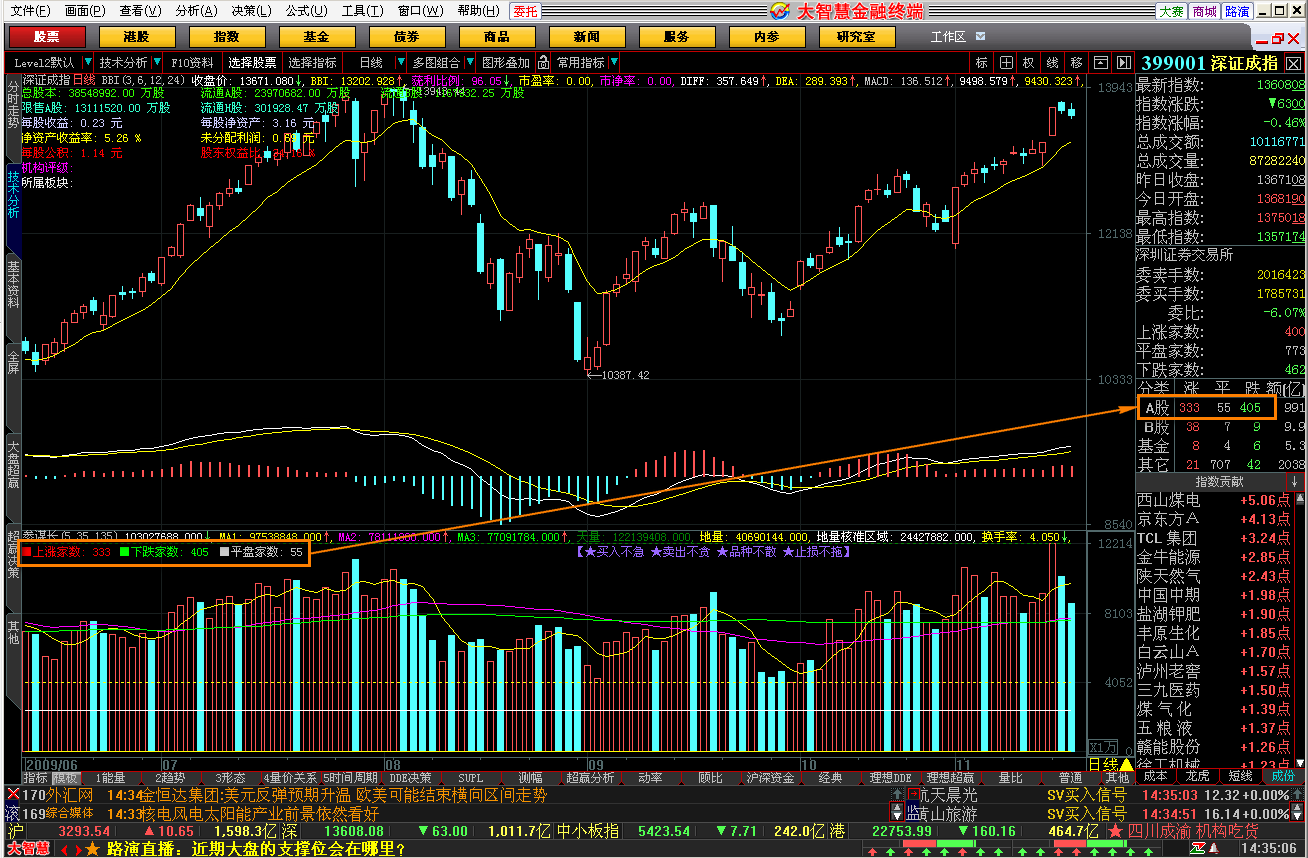Select the 基金 category button
The height and width of the screenshot is (858, 1308).
tap(316, 37)
